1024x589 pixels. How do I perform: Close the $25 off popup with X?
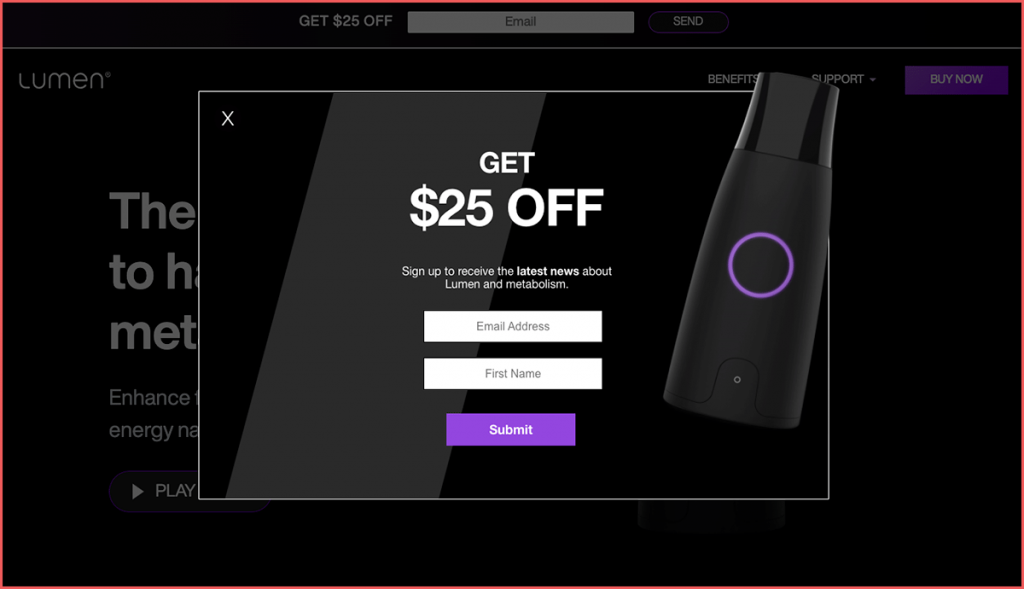227,118
